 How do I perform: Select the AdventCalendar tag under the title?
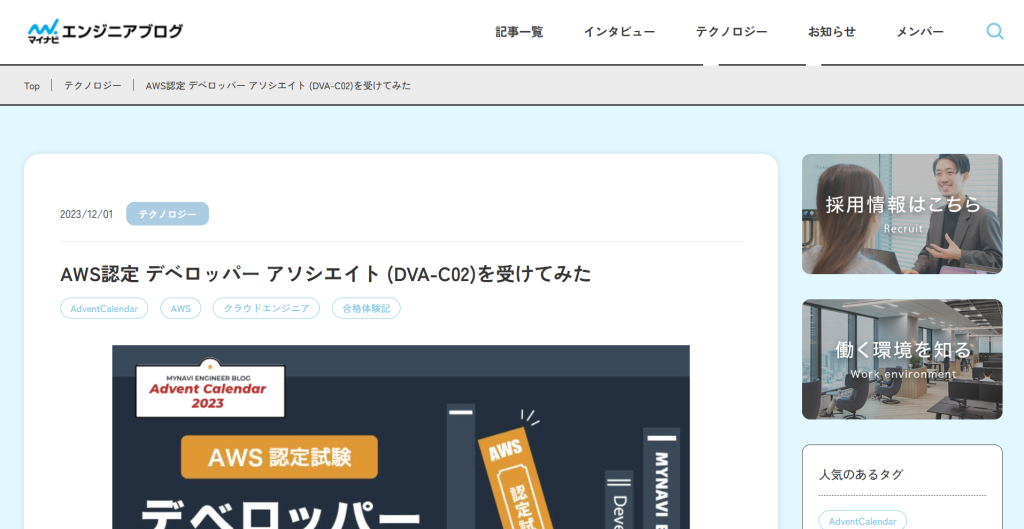point(104,308)
